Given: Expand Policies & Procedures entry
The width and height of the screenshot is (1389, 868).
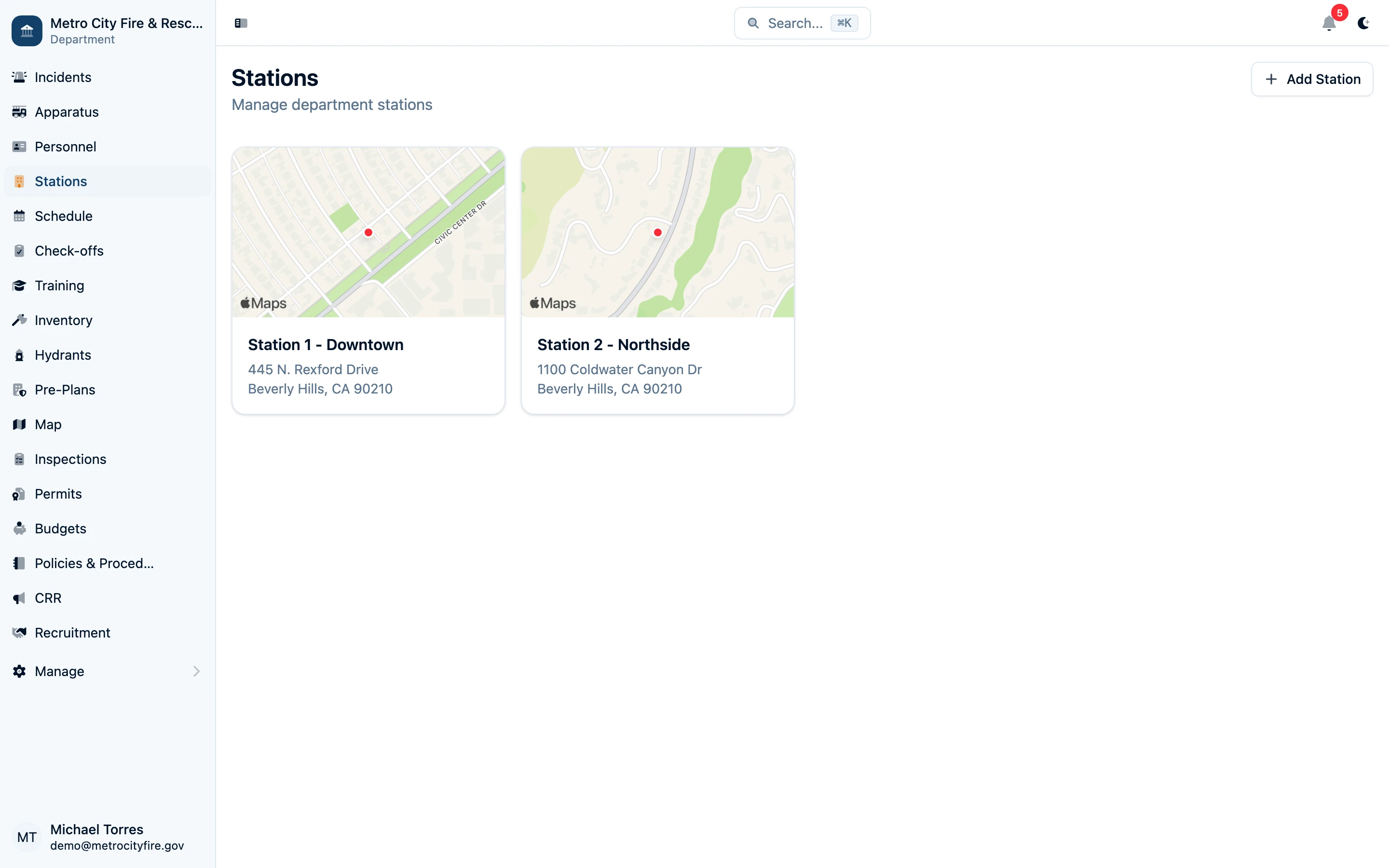Looking at the screenshot, I should (93, 563).
